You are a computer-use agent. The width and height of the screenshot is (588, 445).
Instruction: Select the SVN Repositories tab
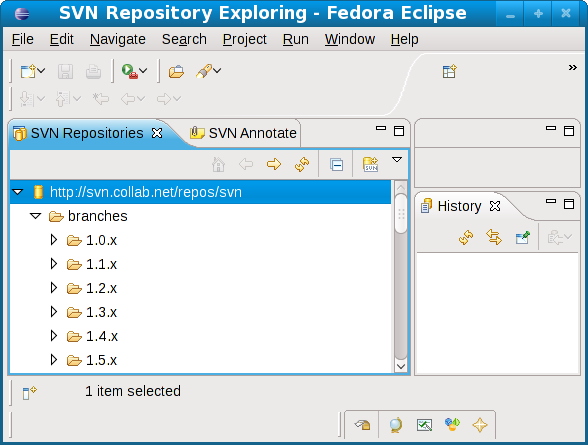87,133
